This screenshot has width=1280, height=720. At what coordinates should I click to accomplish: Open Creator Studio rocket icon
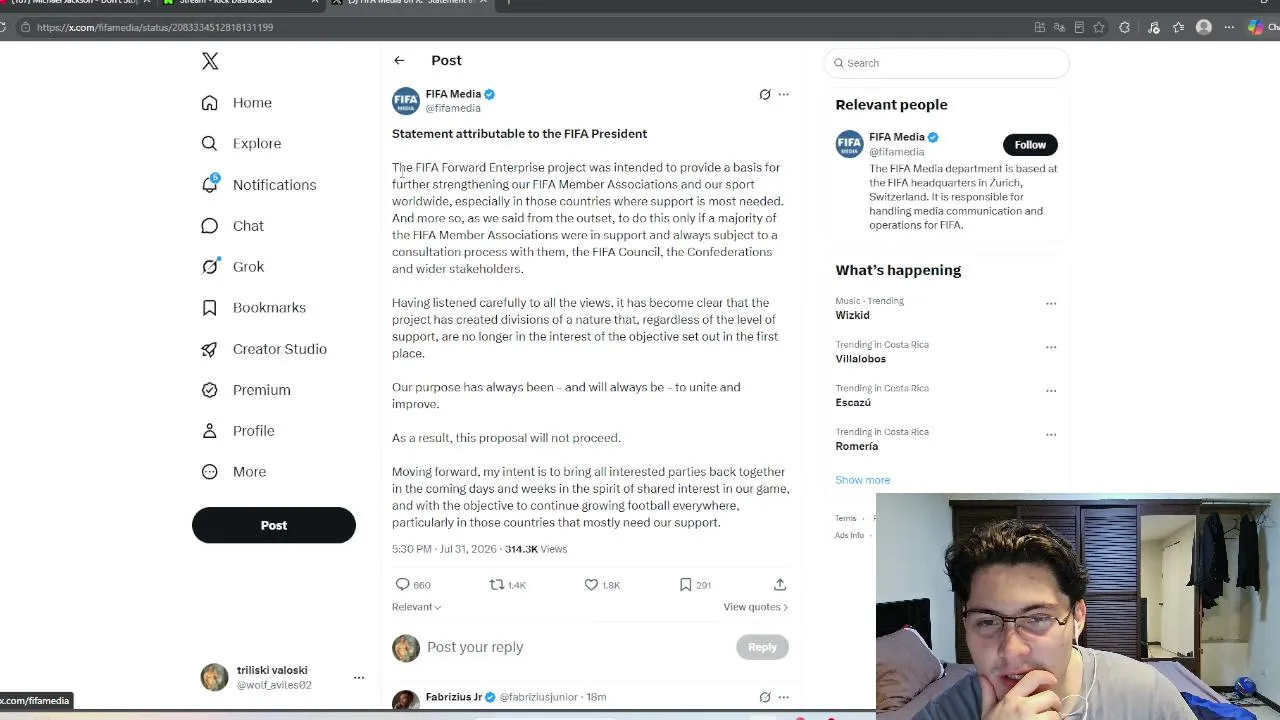[209, 348]
